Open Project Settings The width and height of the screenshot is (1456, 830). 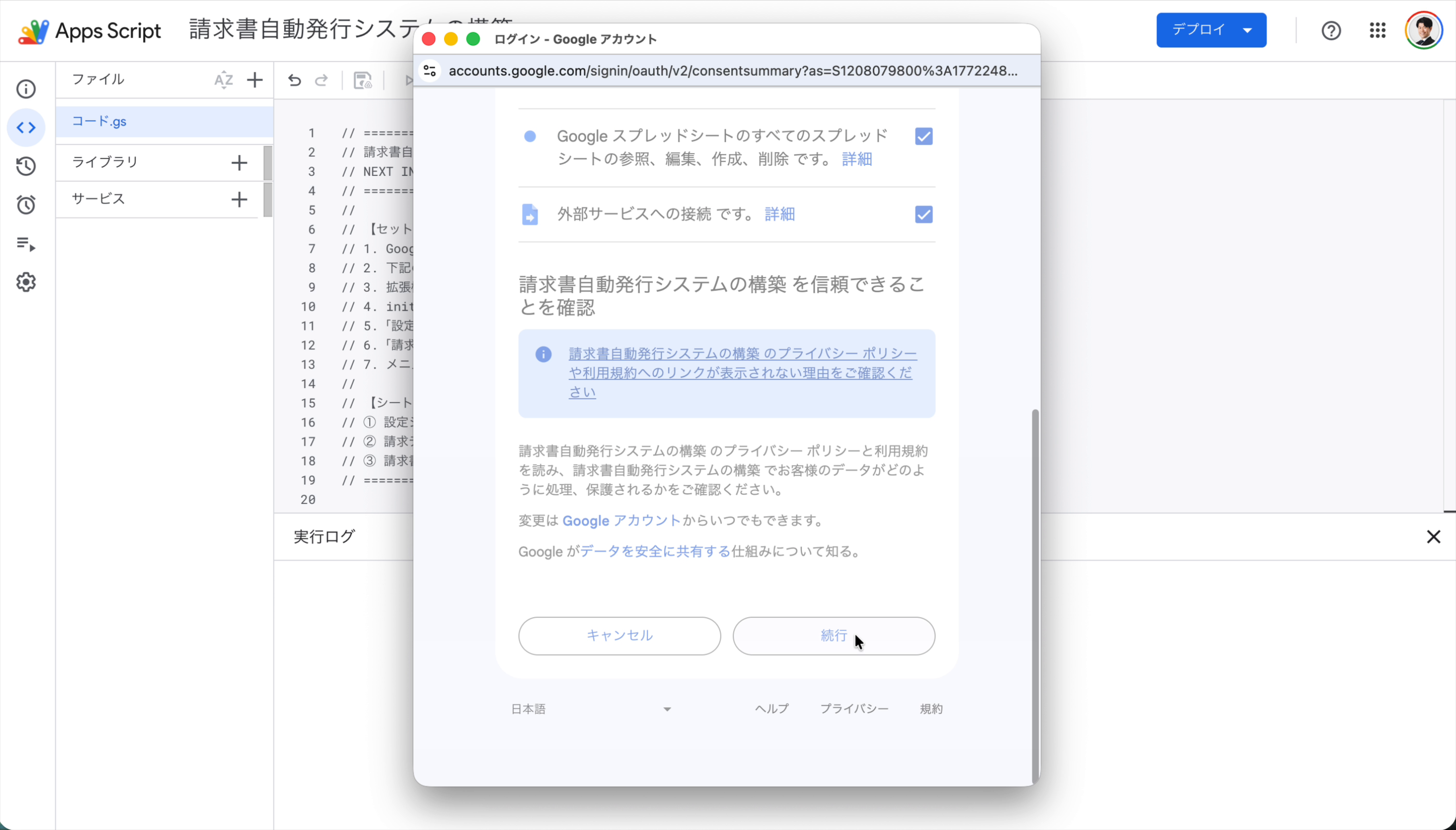[x=25, y=282]
